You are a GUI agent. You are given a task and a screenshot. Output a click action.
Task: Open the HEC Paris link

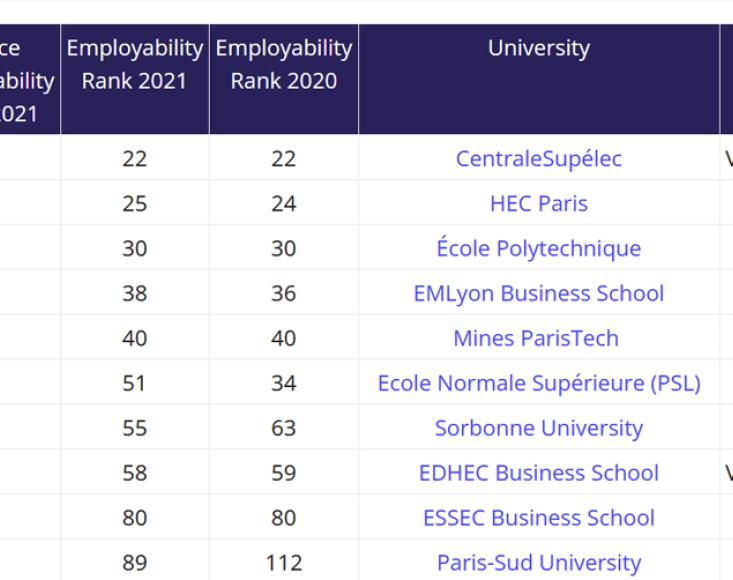(x=539, y=204)
